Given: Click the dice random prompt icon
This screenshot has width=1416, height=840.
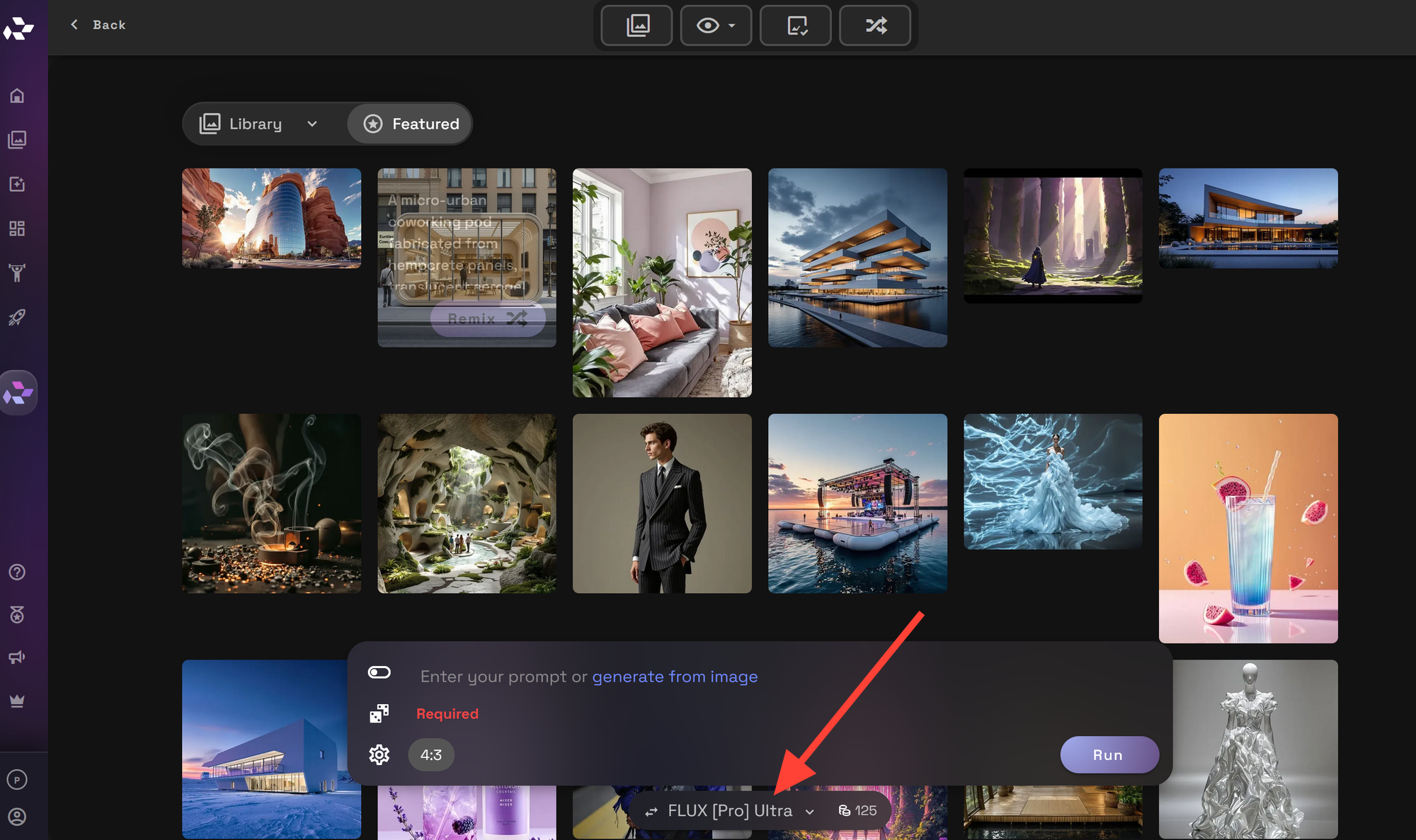Looking at the screenshot, I should point(379,713).
